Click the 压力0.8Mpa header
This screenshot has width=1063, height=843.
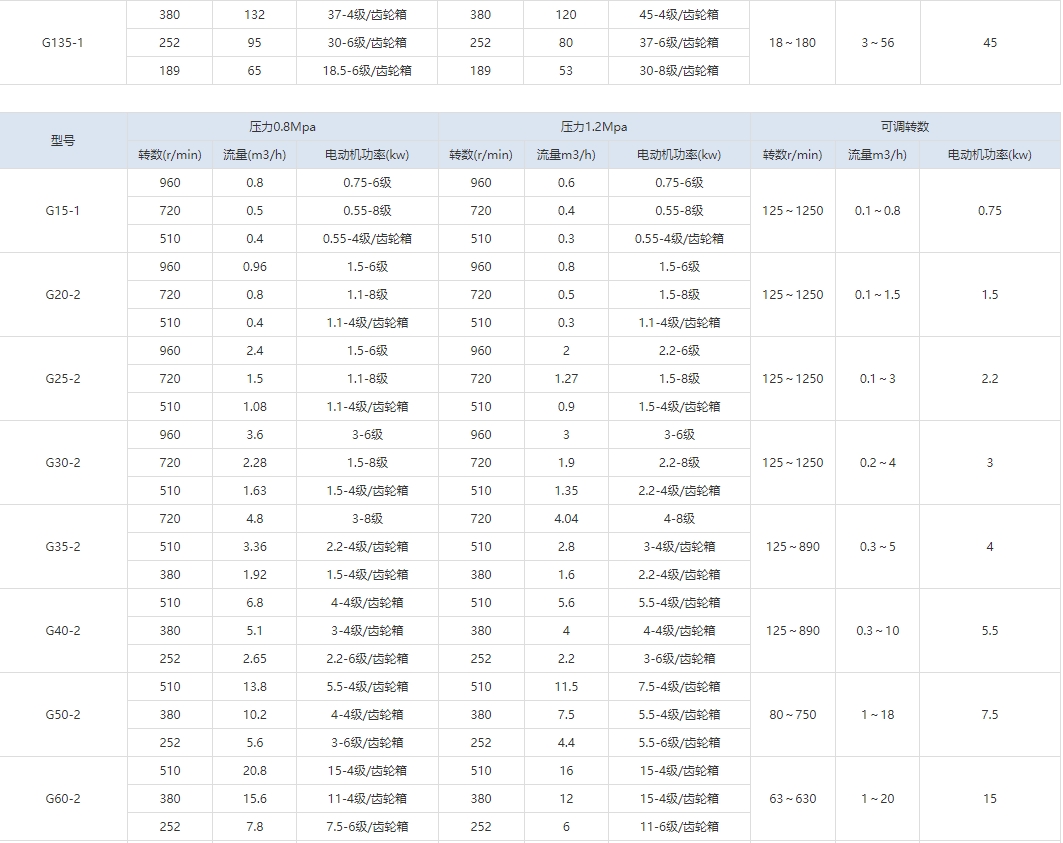point(282,127)
